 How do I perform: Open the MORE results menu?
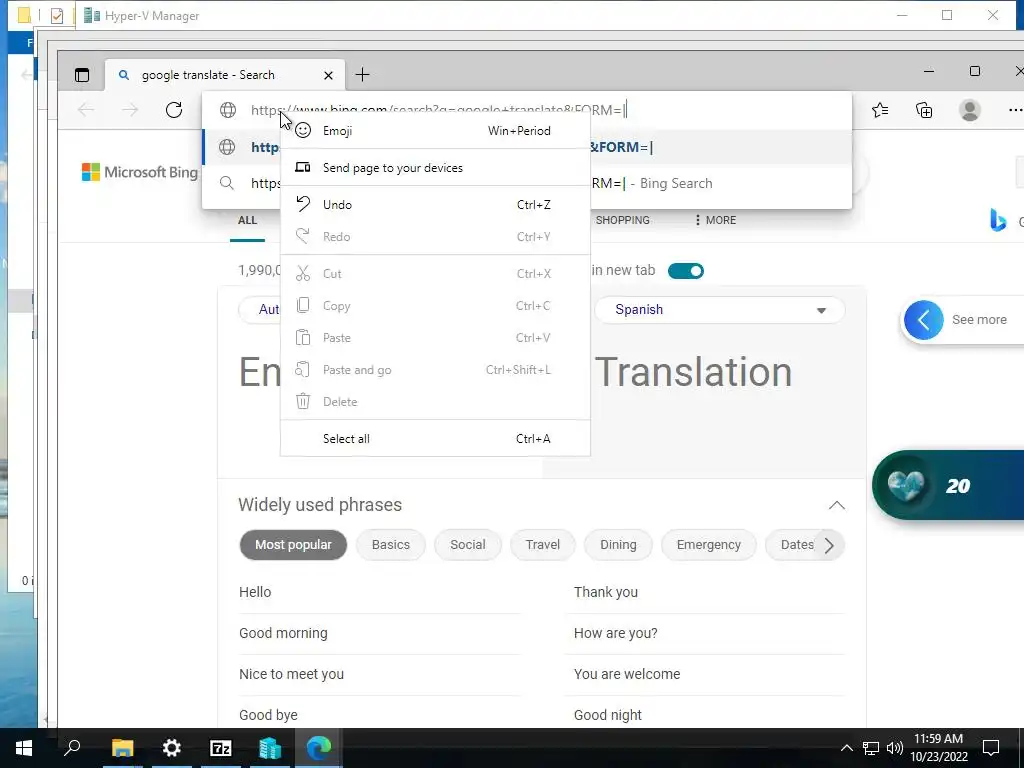pyautogui.click(x=715, y=220)
